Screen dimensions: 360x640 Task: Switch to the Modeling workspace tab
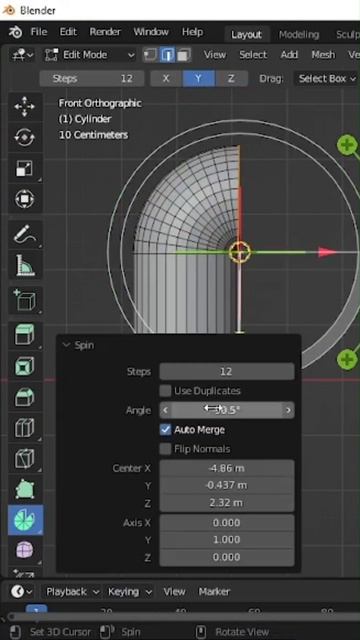click(x=299, y=35)
